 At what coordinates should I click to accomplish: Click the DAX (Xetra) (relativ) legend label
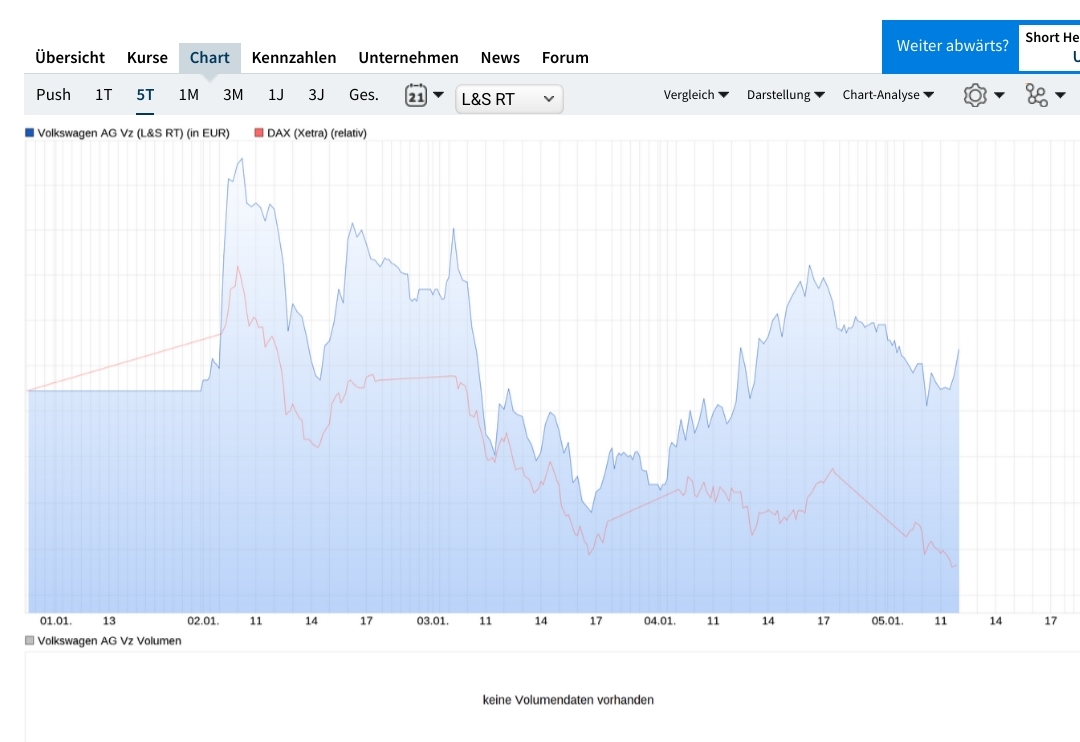(x=317, y=133)
